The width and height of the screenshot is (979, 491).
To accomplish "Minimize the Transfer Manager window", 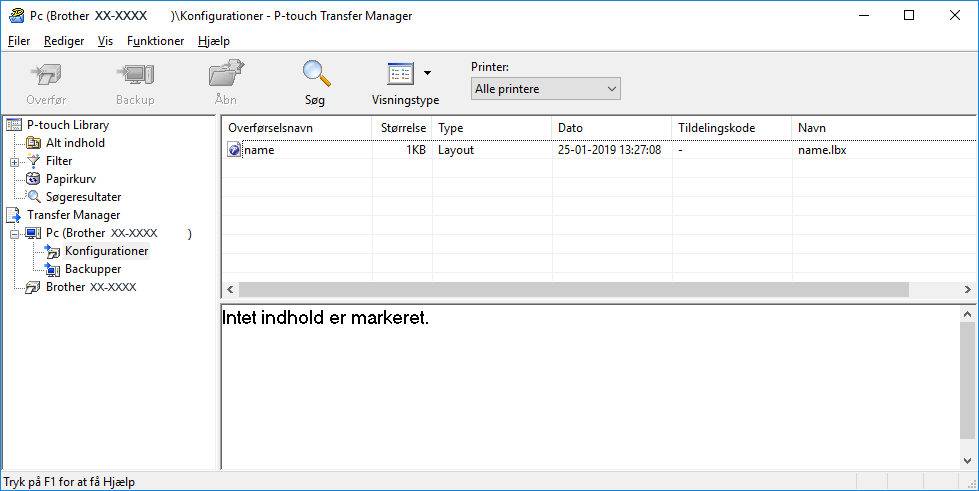I will pos(864,16).
